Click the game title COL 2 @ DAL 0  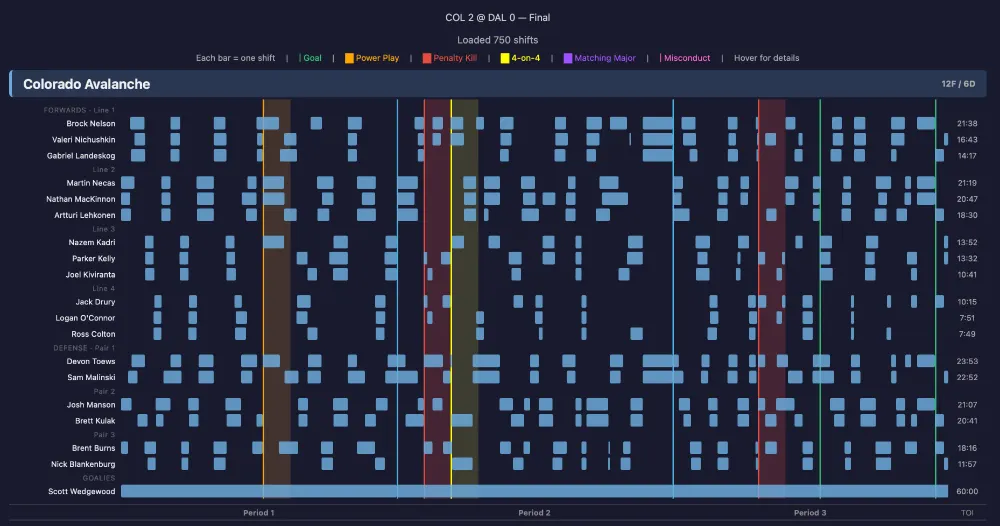[497, 17]
